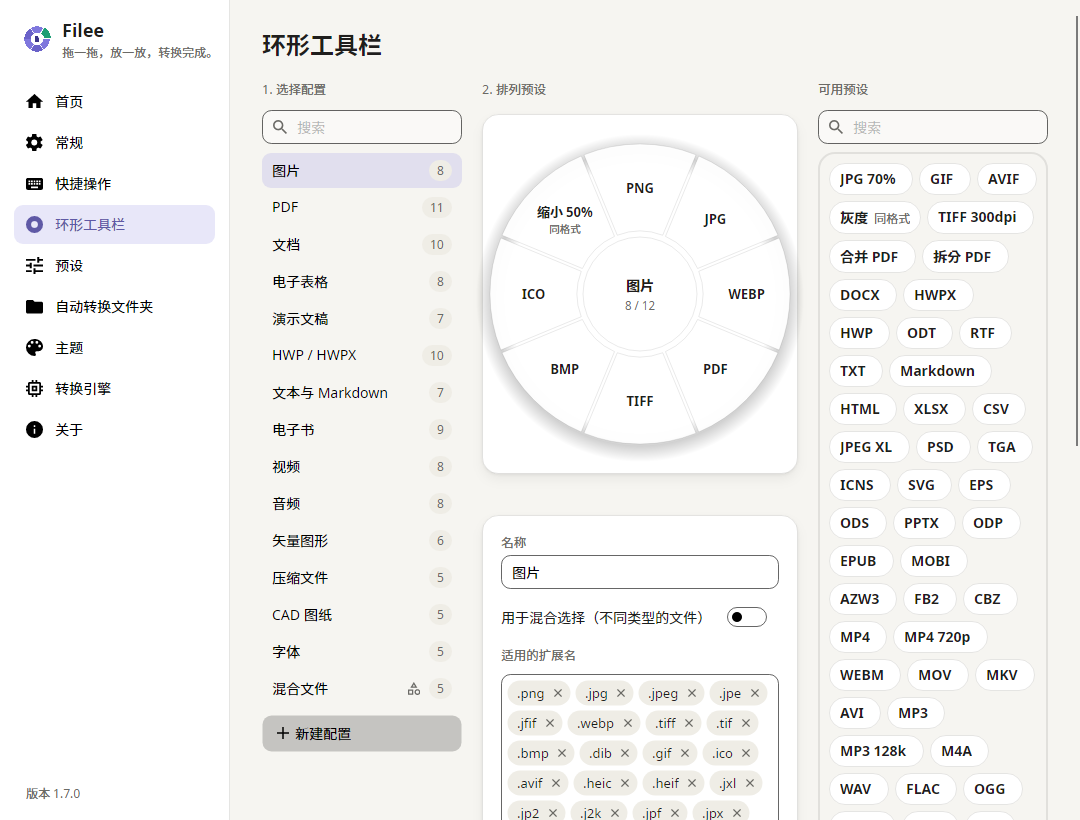Image resolution: width=1080 pixels, height=820 pixels.
Task: Click the 缩小 50% ring segment
Action: pyautogui.click(x=565, y=218)
